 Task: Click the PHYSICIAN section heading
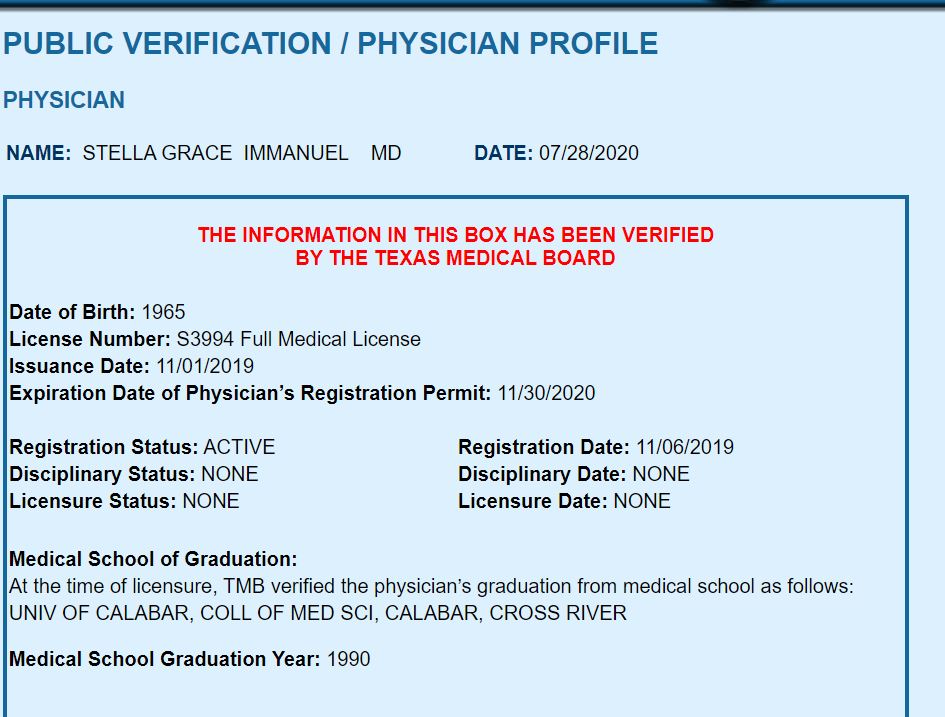pos(64,100)
